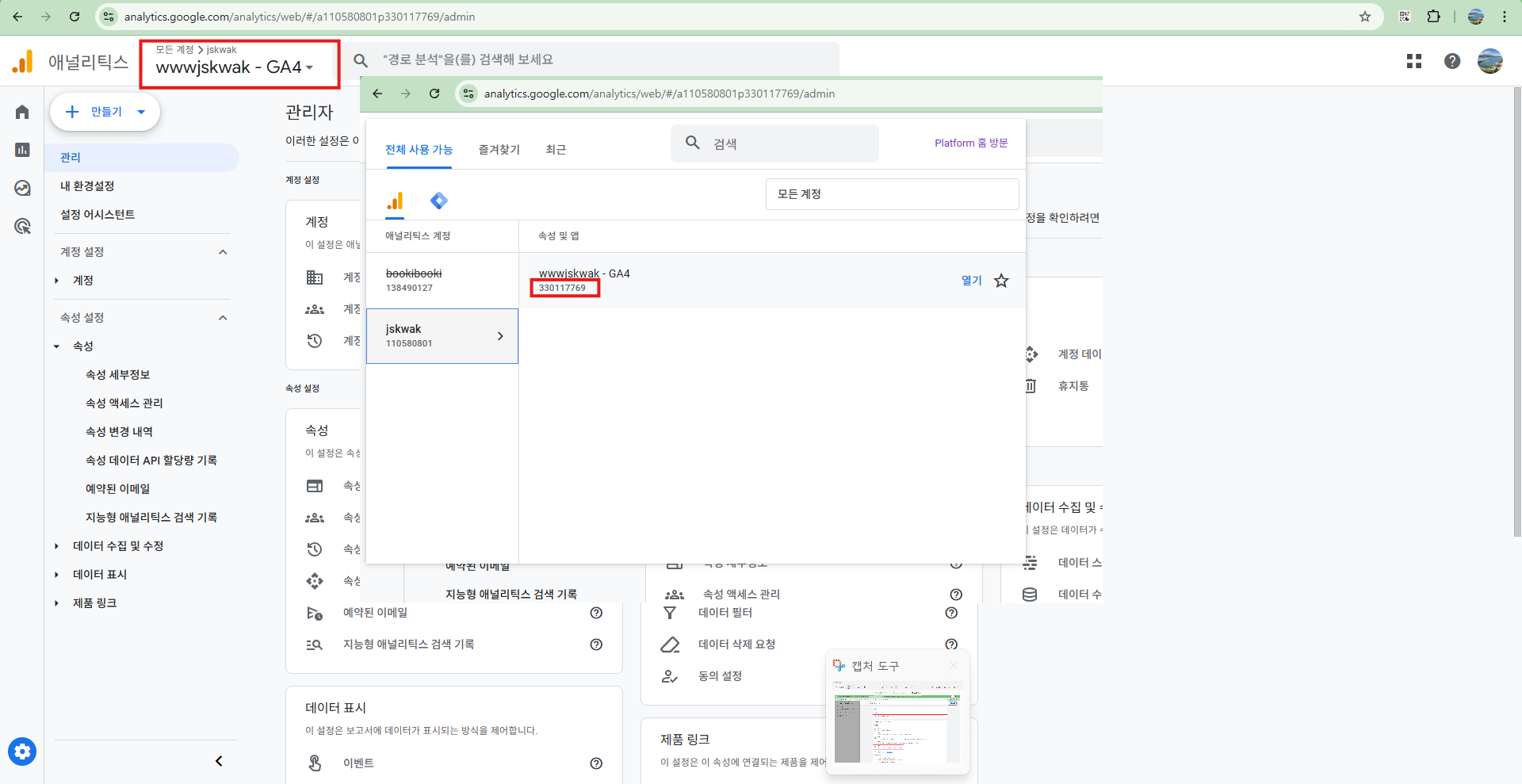The height and width of the screenshot is (784, 1522).
Task: Select 관리 in the sidebar menu
Action: coord(142,158)
